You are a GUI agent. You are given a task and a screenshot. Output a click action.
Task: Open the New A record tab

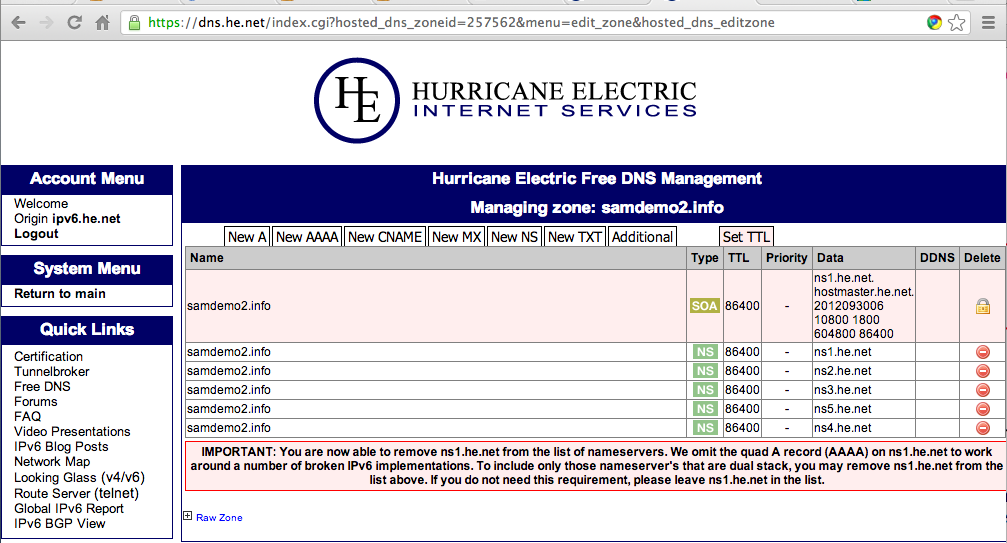tap(247, 237)
